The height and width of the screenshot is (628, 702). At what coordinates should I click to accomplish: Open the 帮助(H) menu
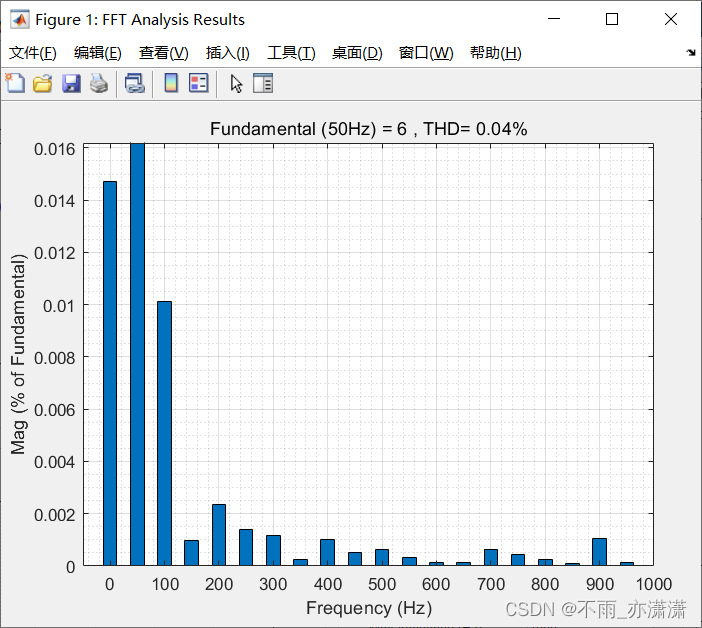pyautogui.click(x=496, y=53)
